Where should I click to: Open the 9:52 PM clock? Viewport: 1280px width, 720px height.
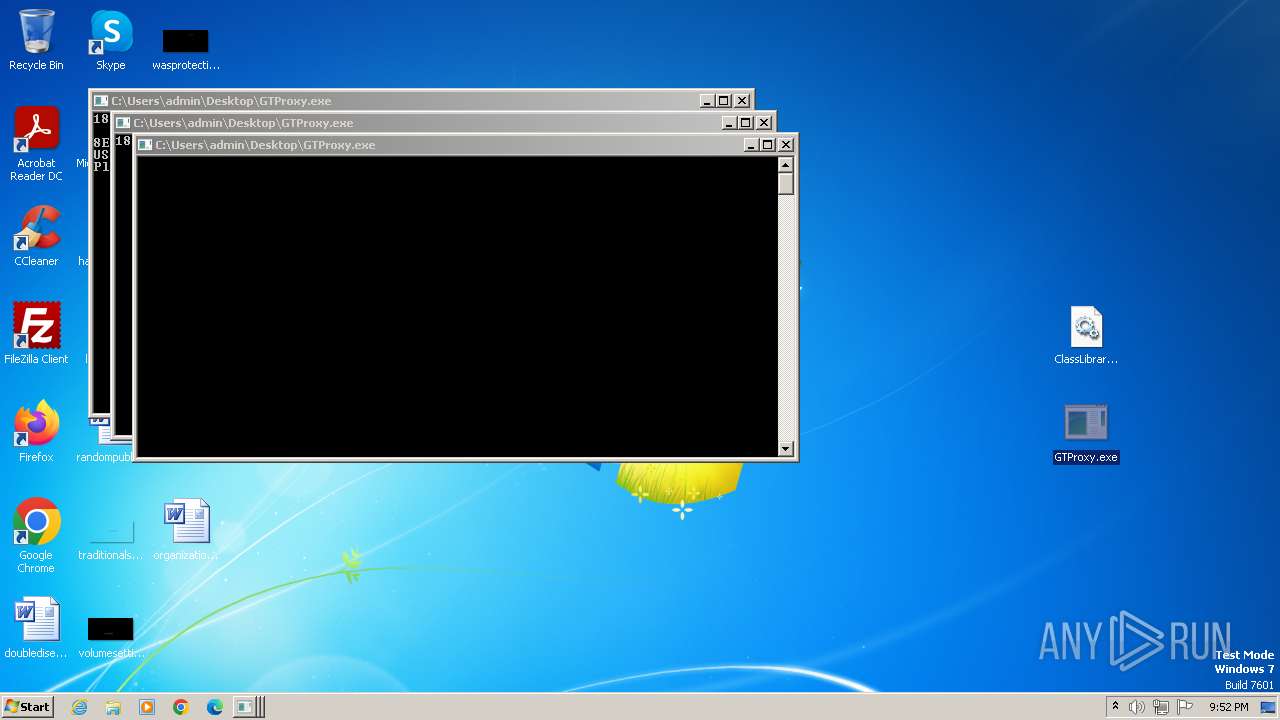[1228, 707]
